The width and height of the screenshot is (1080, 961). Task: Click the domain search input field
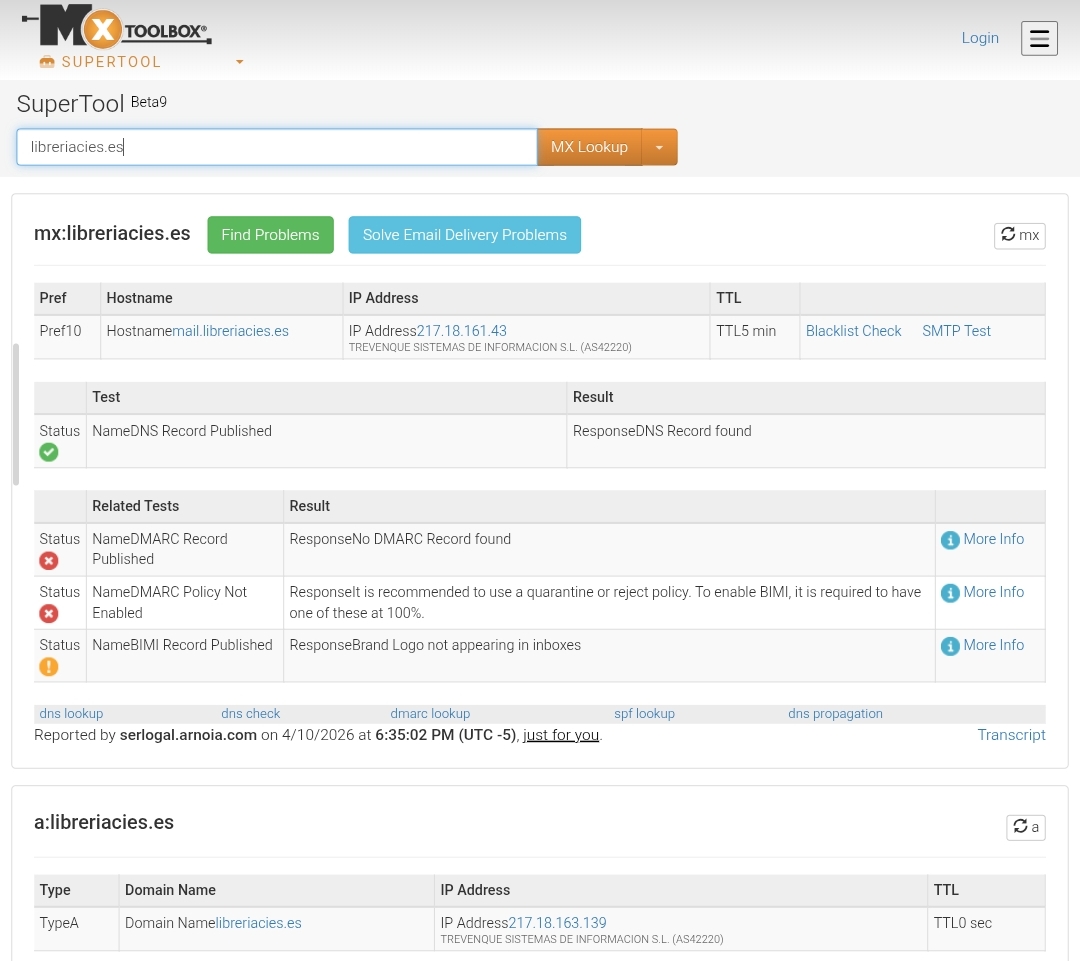pyautogui.click(x=276, y=146)
